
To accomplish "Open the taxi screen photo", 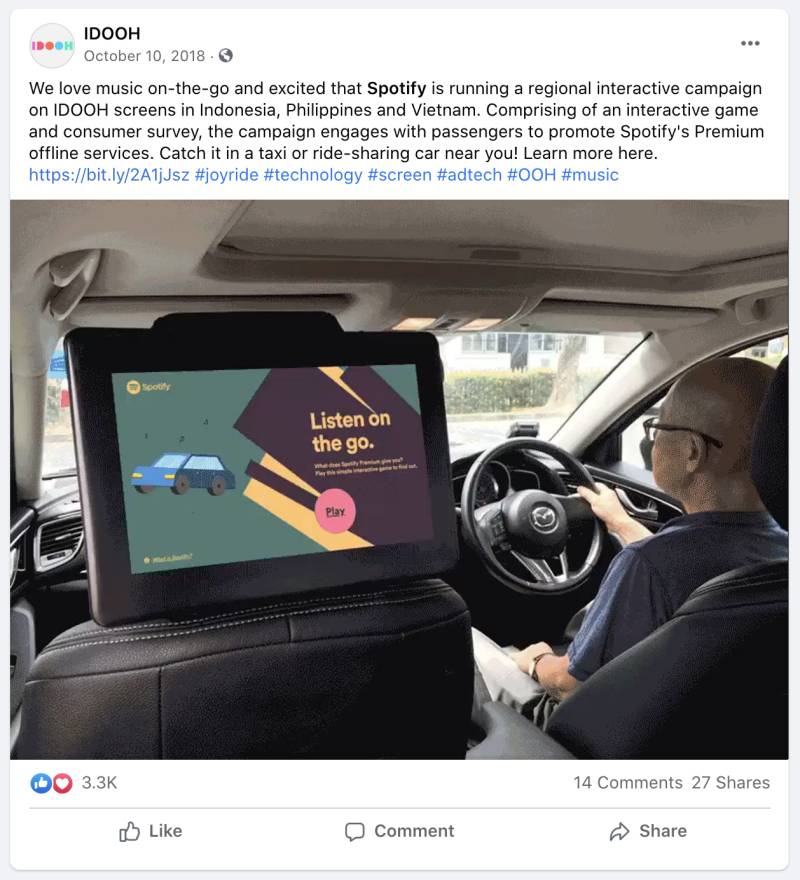I will tap(399, 479).
